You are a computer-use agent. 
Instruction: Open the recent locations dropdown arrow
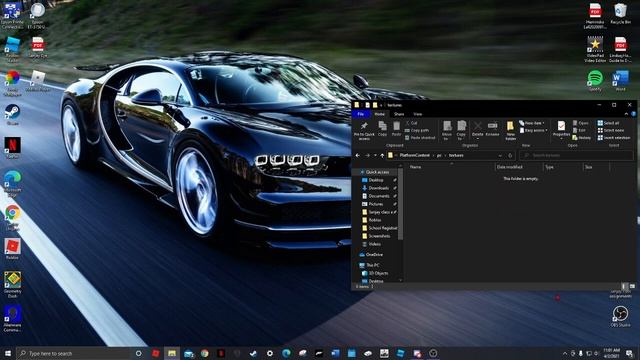375,156
